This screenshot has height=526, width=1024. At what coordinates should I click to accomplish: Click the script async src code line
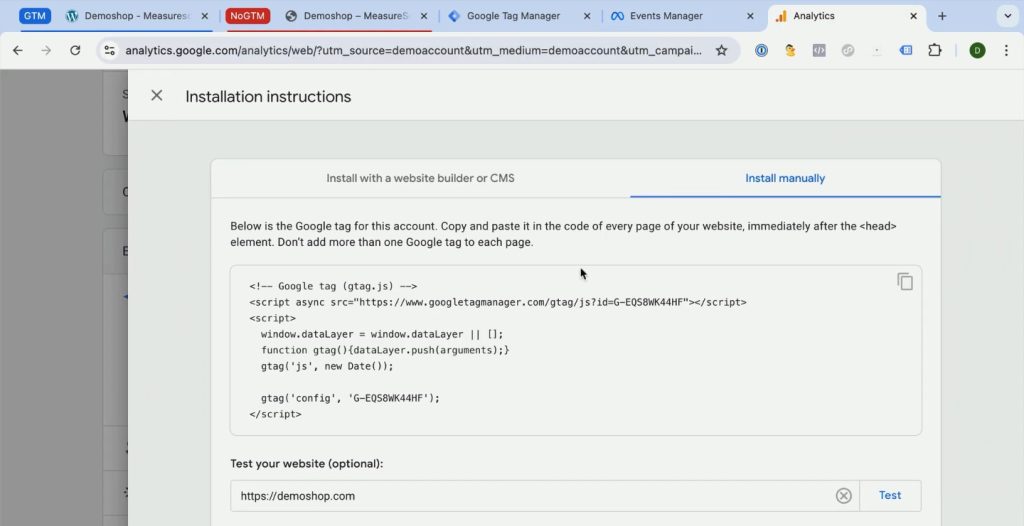pyautogui.click(x=498, y=303)
